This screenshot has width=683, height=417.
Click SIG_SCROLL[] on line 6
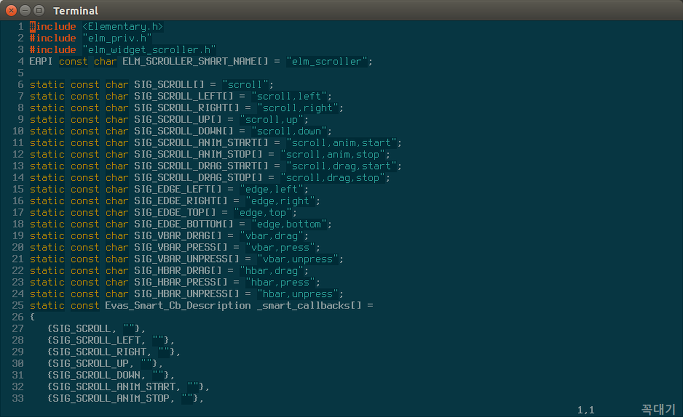tap(169, 85)
